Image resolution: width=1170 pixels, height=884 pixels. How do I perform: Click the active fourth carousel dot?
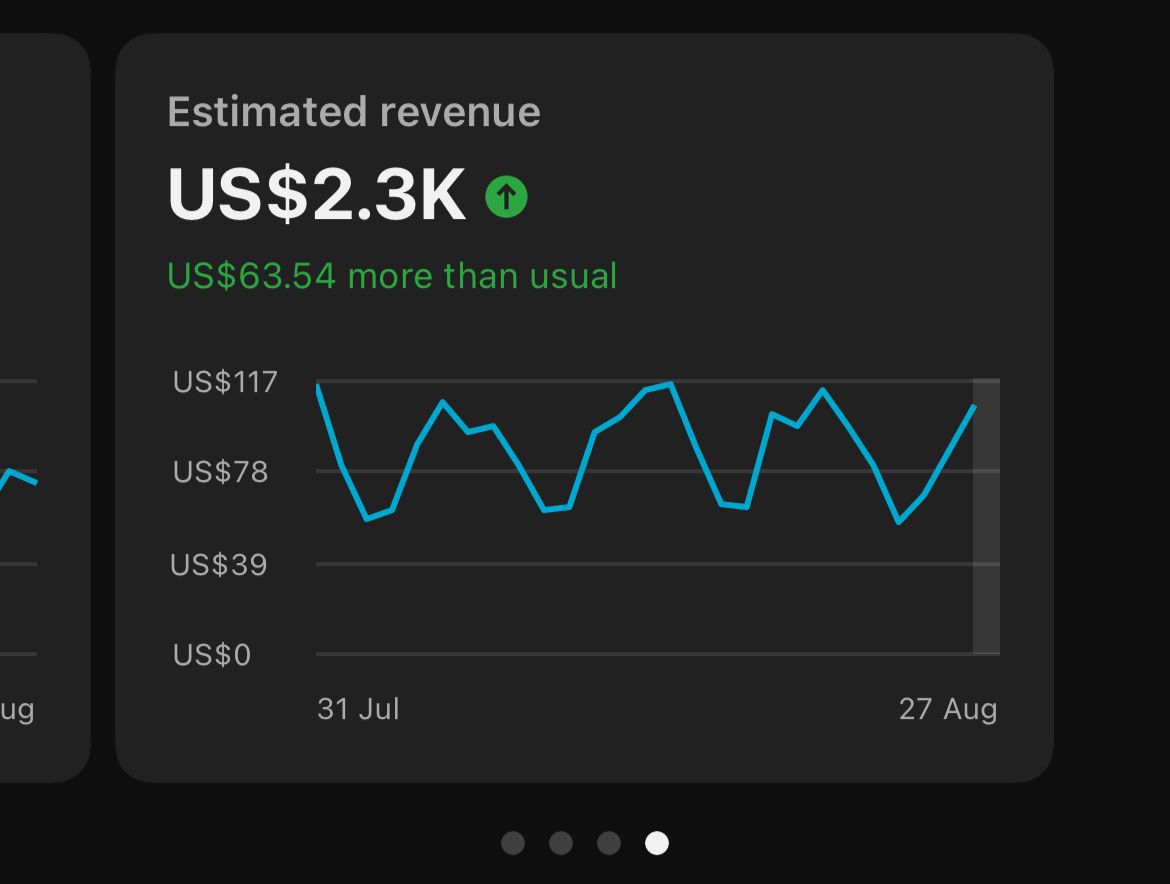tap(656, 843)
